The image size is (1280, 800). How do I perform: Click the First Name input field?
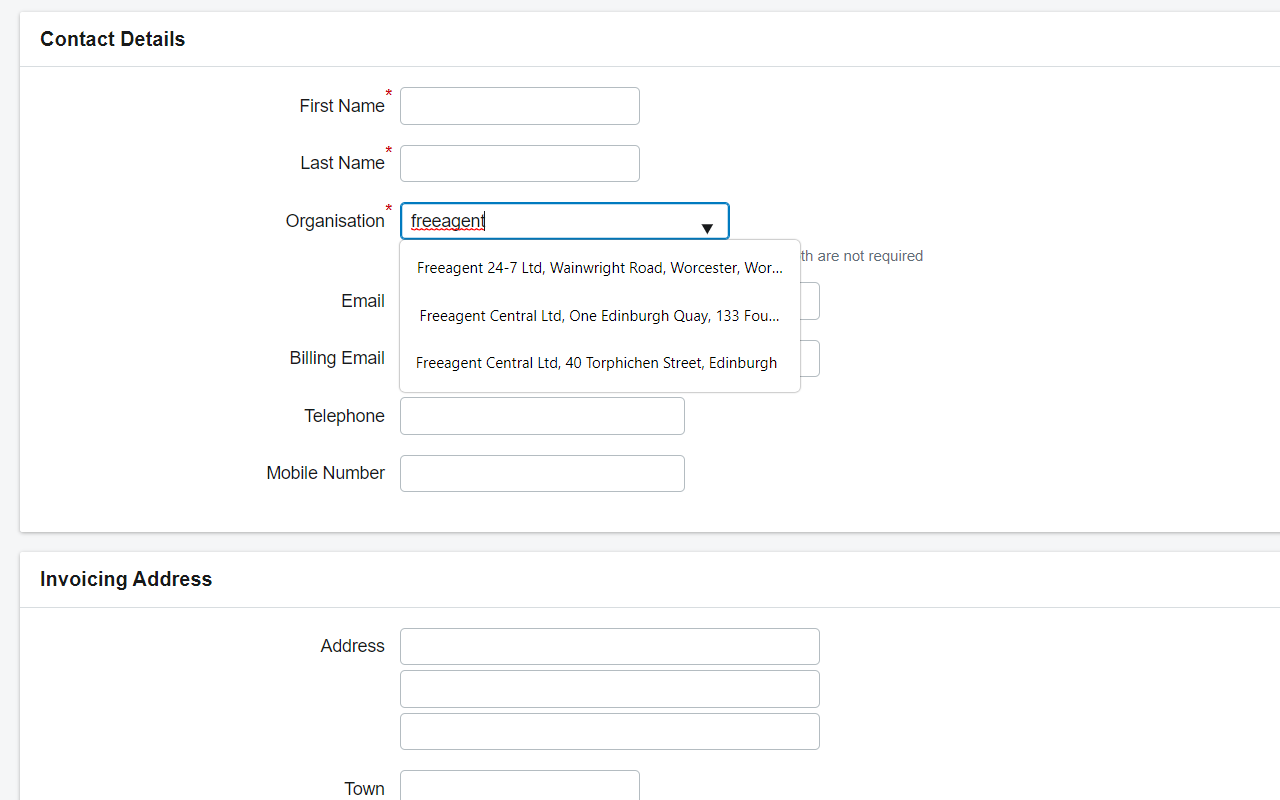(520, 106)
